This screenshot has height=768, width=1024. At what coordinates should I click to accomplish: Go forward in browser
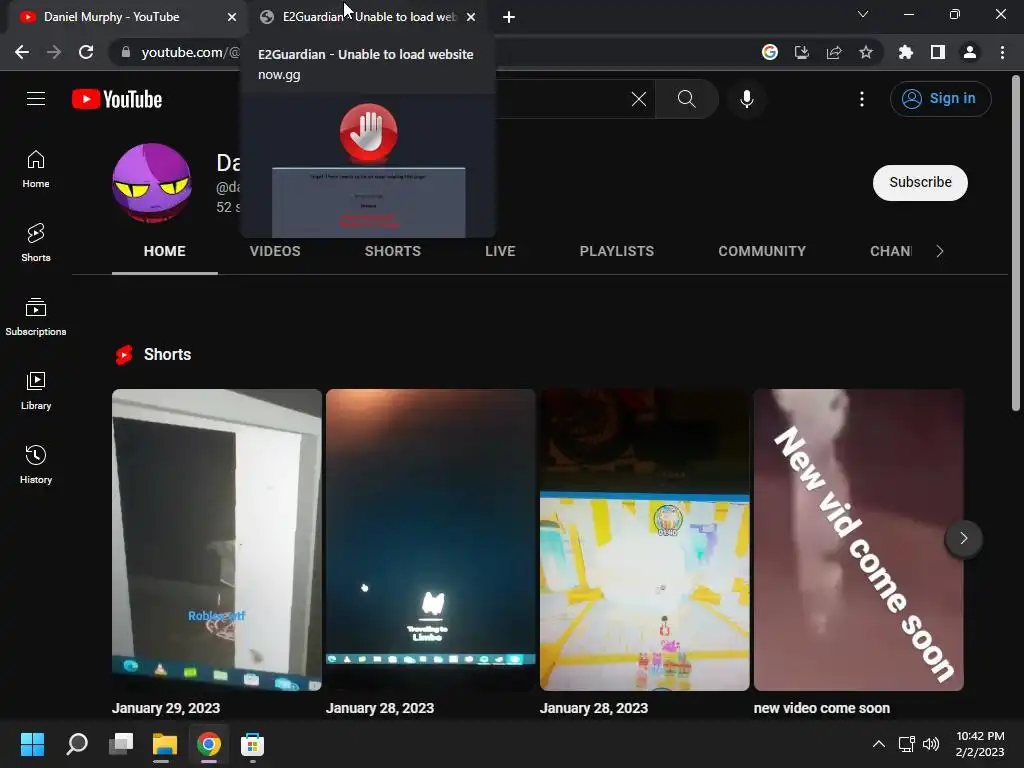[54, 52]
